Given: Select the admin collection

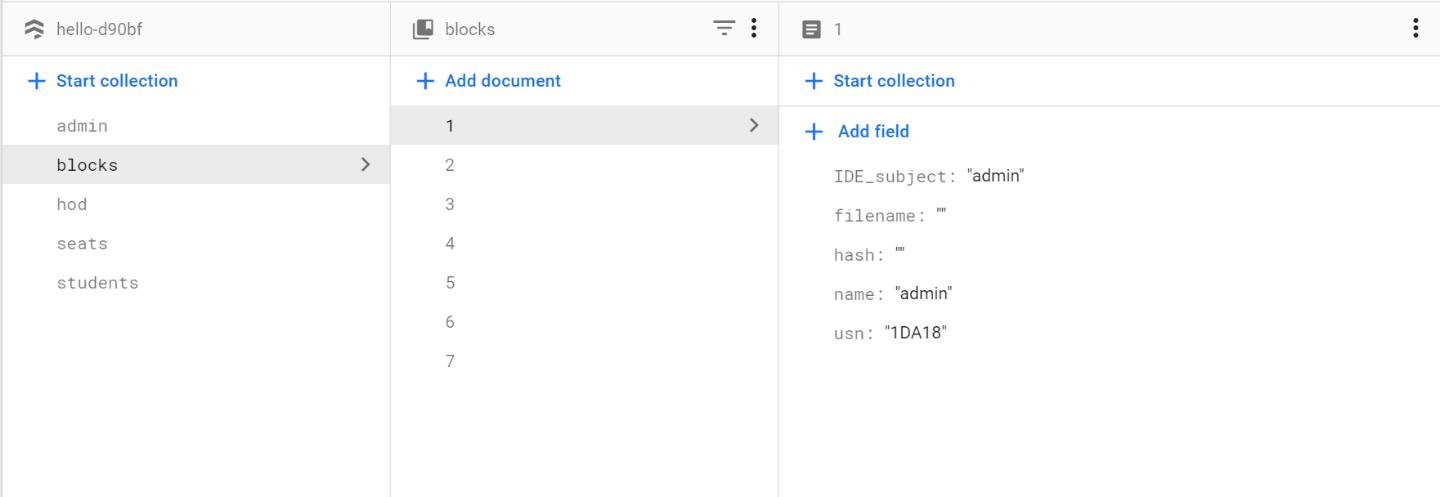Looking at the screenshot, I should (82, 126).
